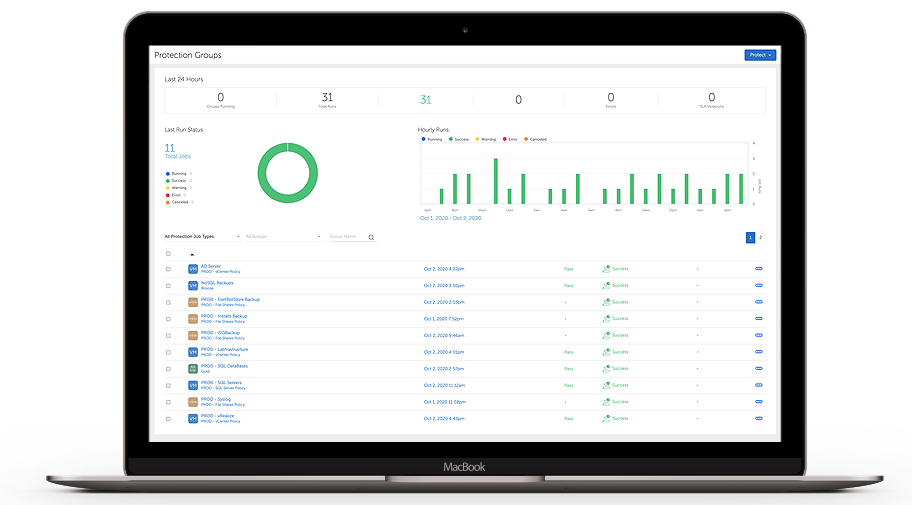Click the 11 Total Jobs link
The width and height of the screenshot is (912, 505).
click(177, 151)
